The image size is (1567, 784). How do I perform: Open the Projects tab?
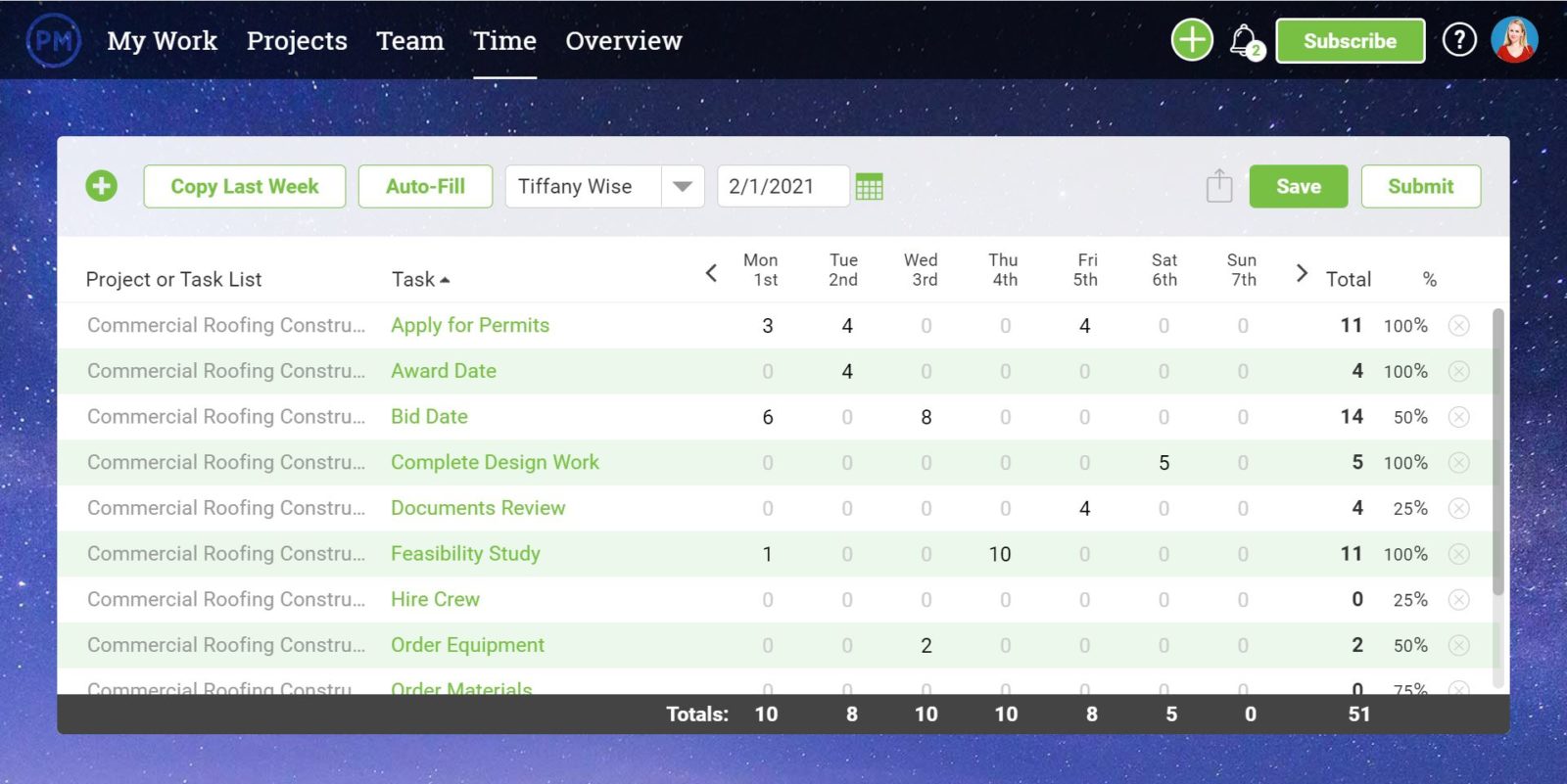(297, 41)
